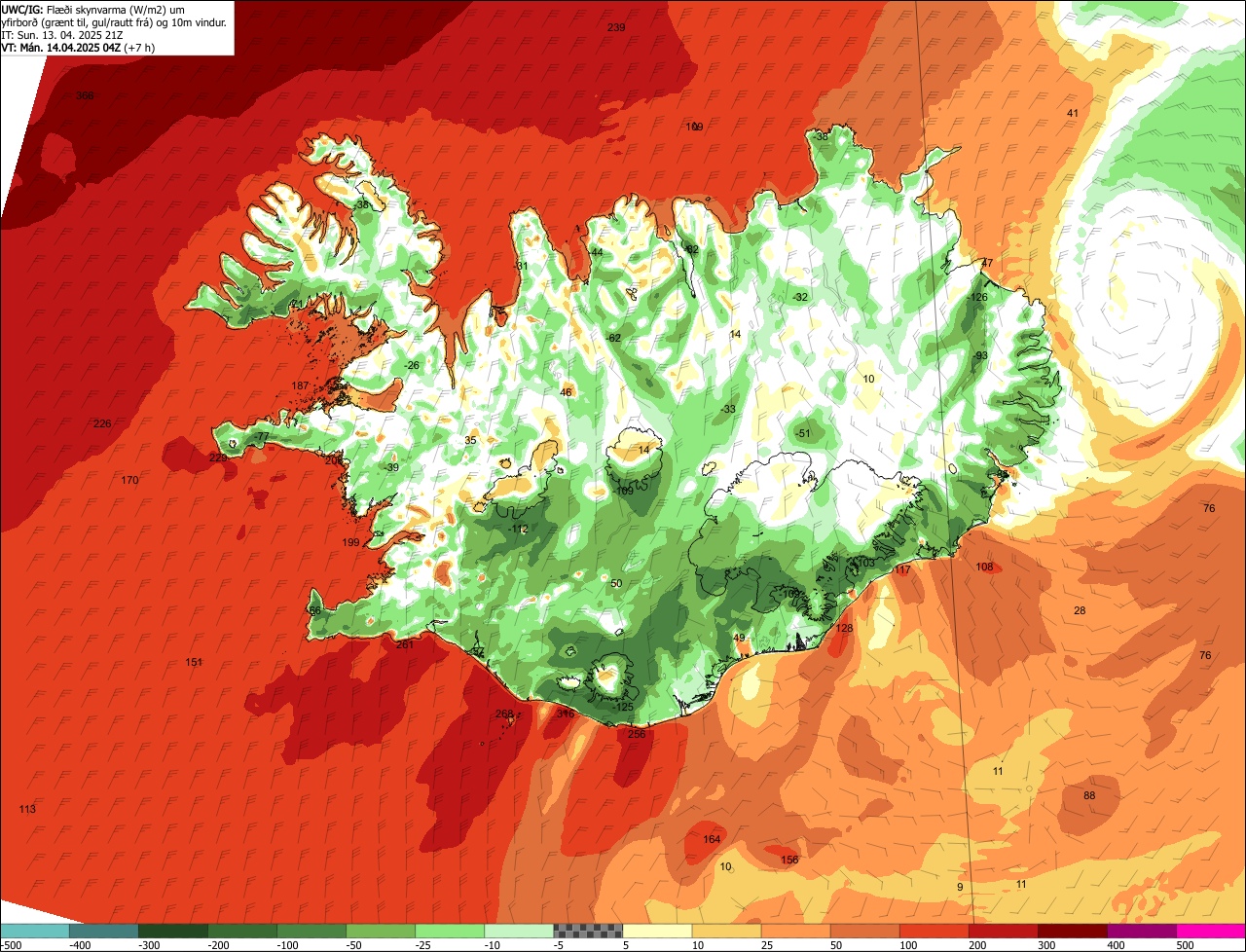Click the 117 value off the southeast coast
This screenshot has width=1246, height=952.
(x=902, y=569)
